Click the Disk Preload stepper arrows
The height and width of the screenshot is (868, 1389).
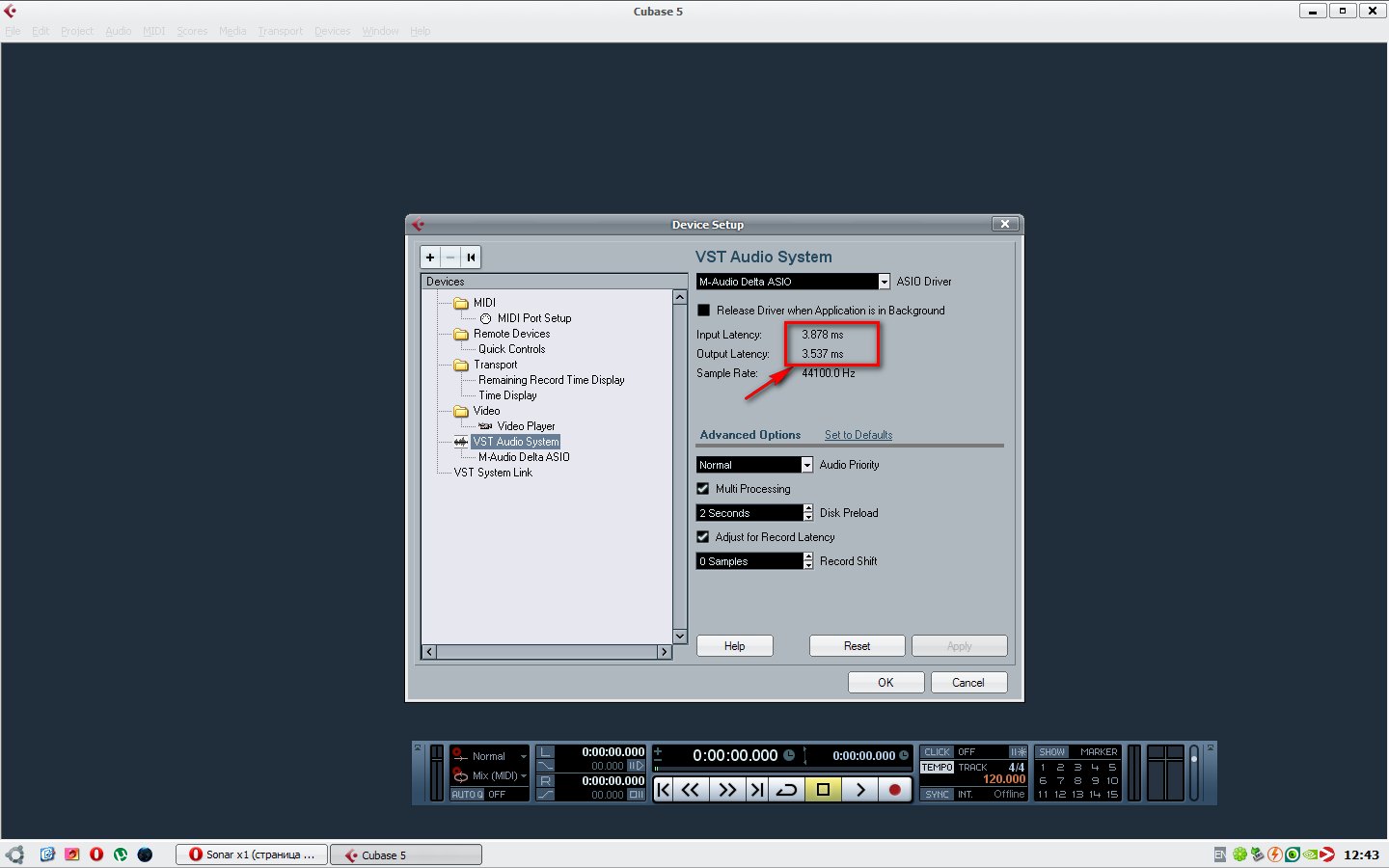pyautogui.click(x=808, y=513)
